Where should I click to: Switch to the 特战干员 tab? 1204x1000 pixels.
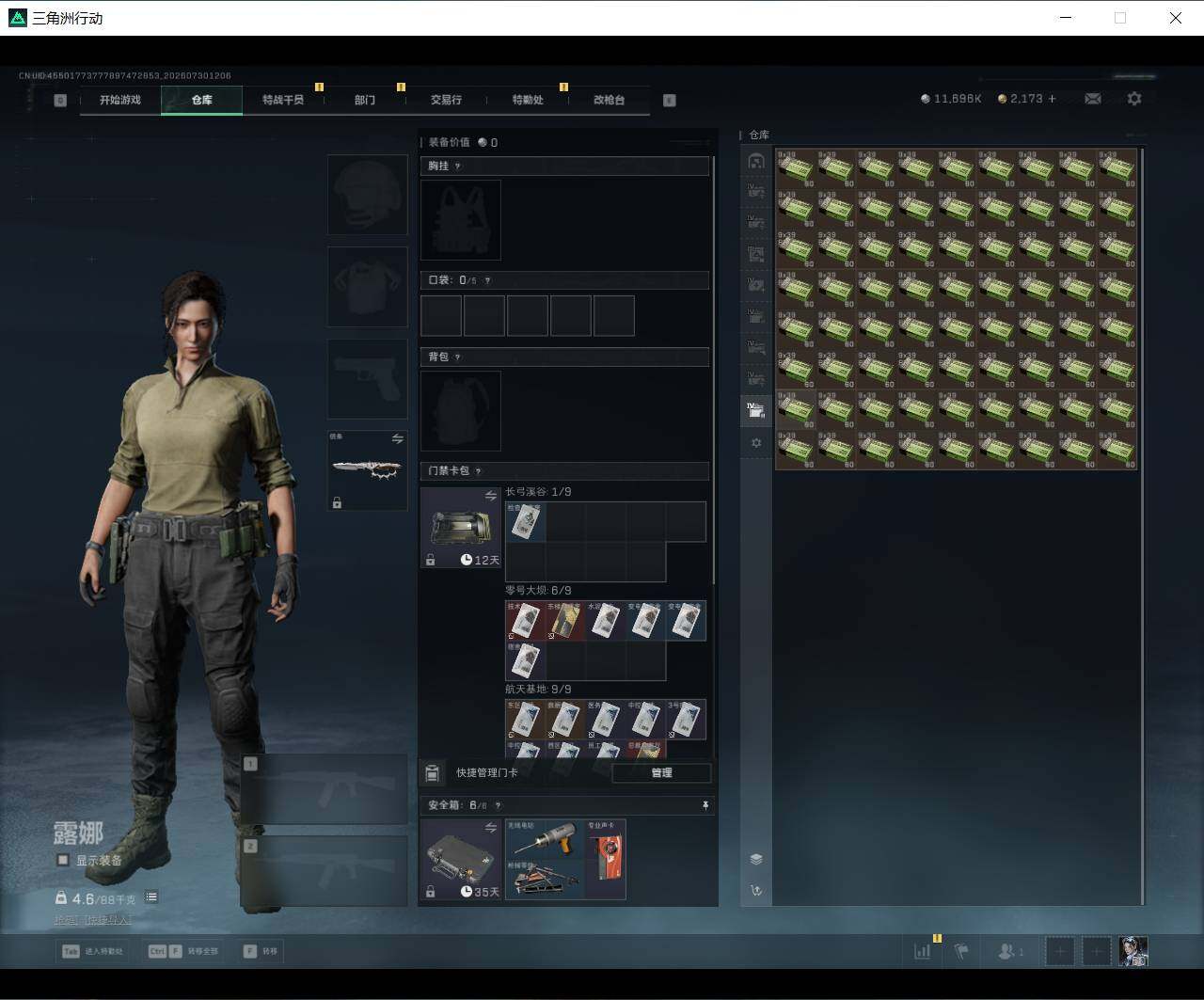[x=283, y=100]
